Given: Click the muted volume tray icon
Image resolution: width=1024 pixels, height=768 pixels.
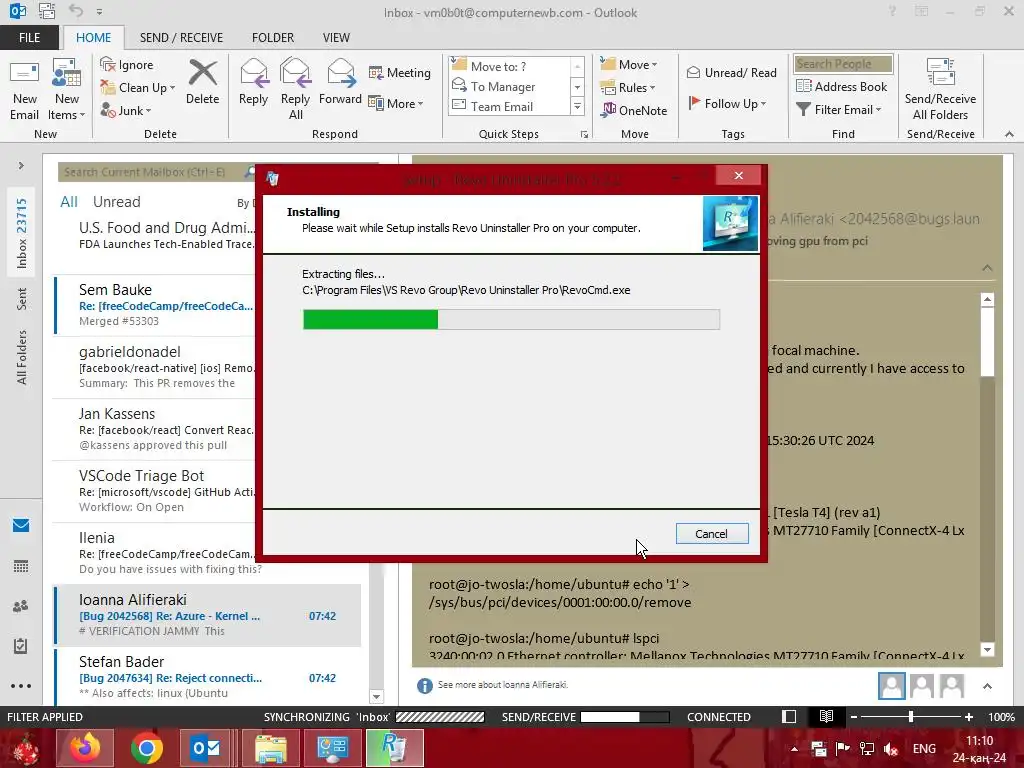Looking at the screenshot, I should tap(891, 749).
